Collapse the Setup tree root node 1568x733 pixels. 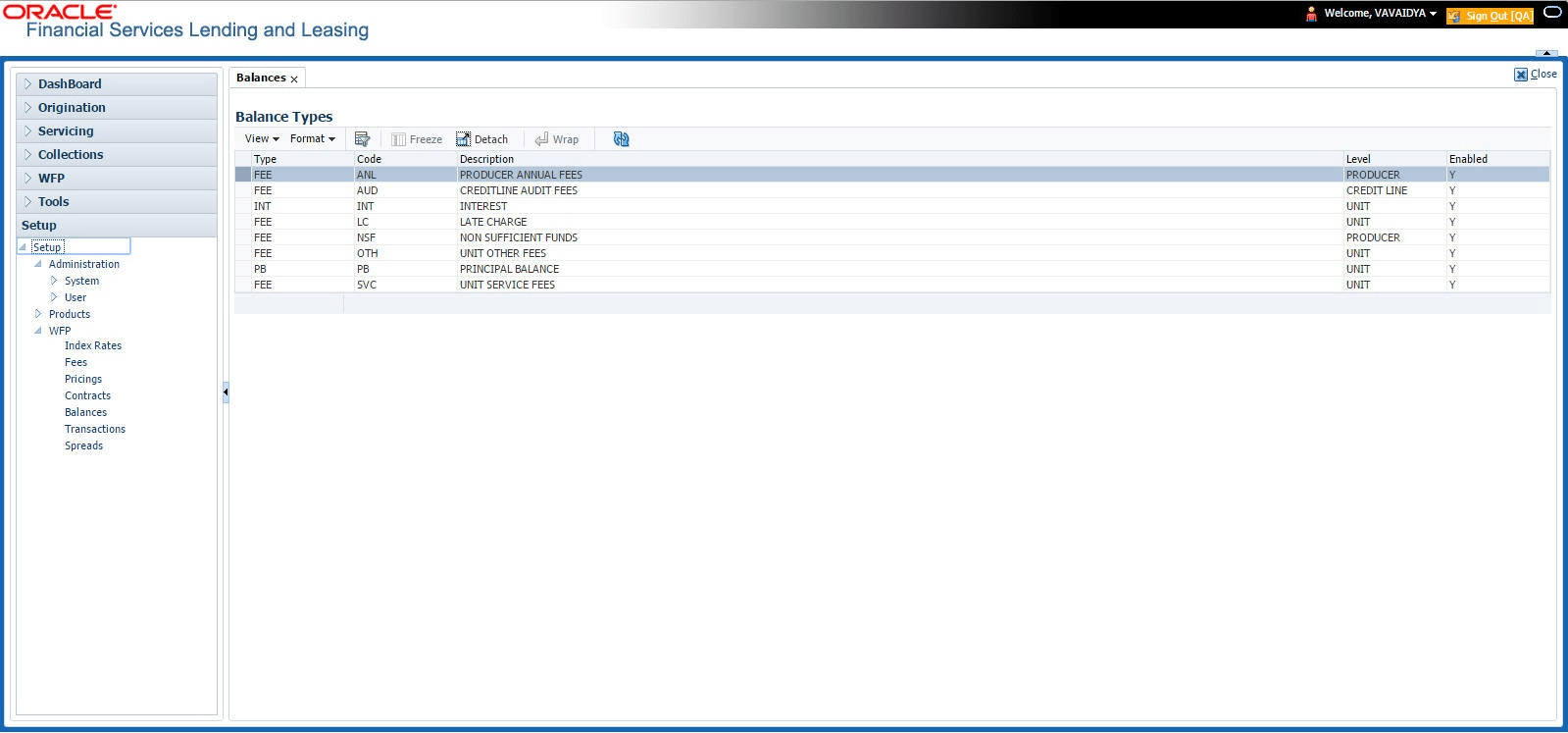pyautogui.click(x=23, y=247)
